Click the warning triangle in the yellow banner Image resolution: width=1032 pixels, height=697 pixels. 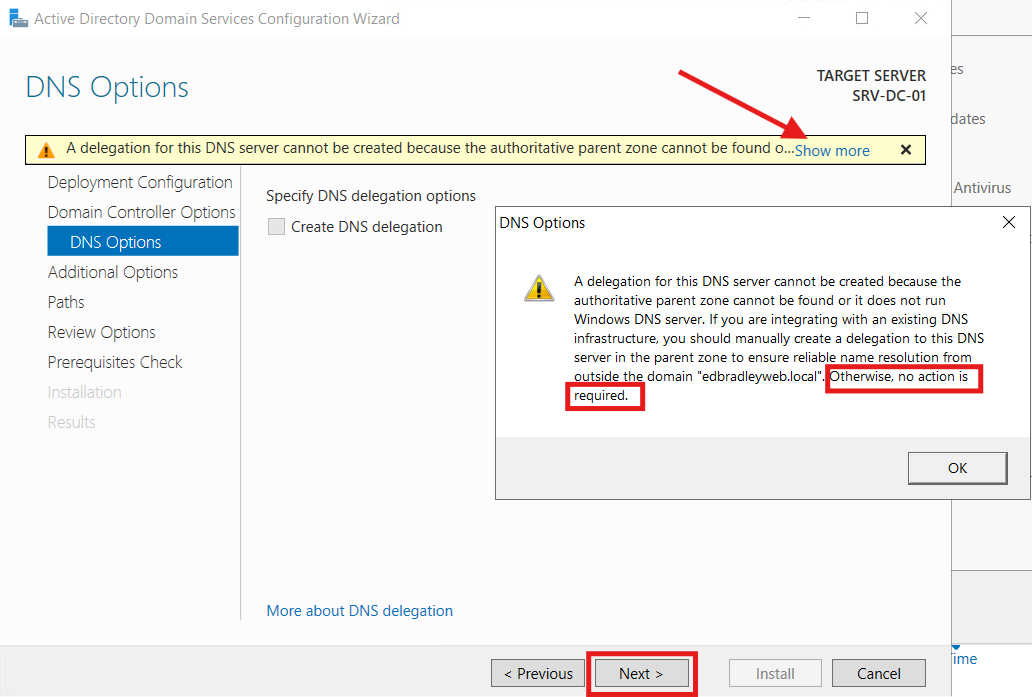coord(44,148)
